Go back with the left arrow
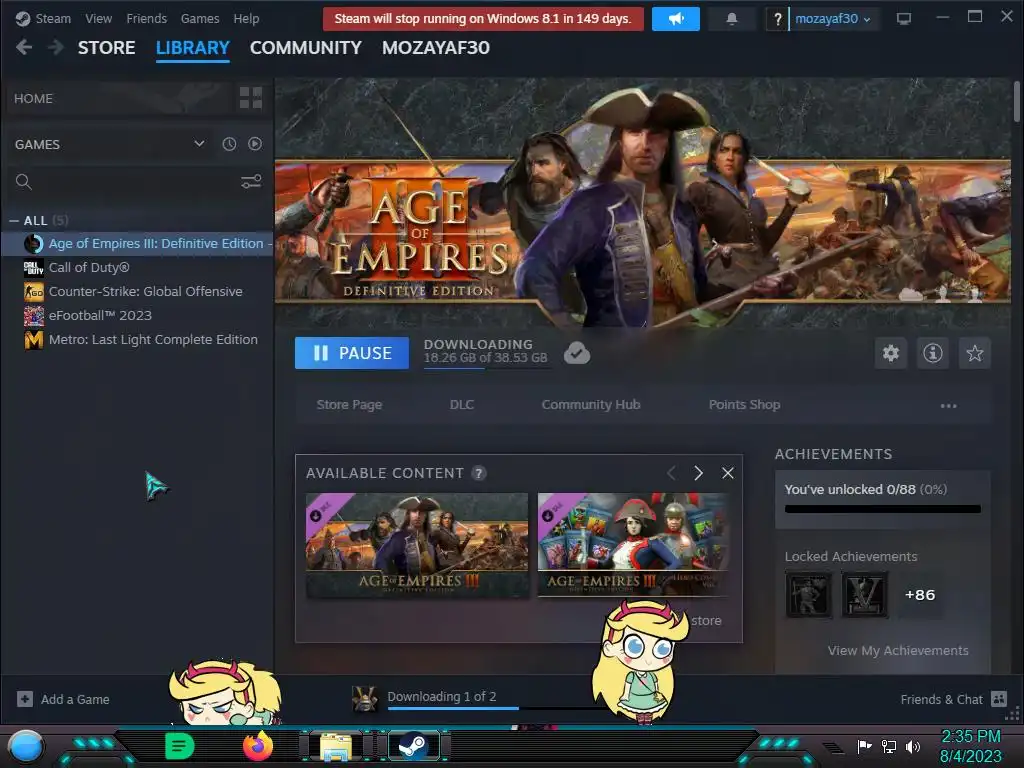Image resolution: width=1024 pixels, height=768 pixels. click(24, 47)
